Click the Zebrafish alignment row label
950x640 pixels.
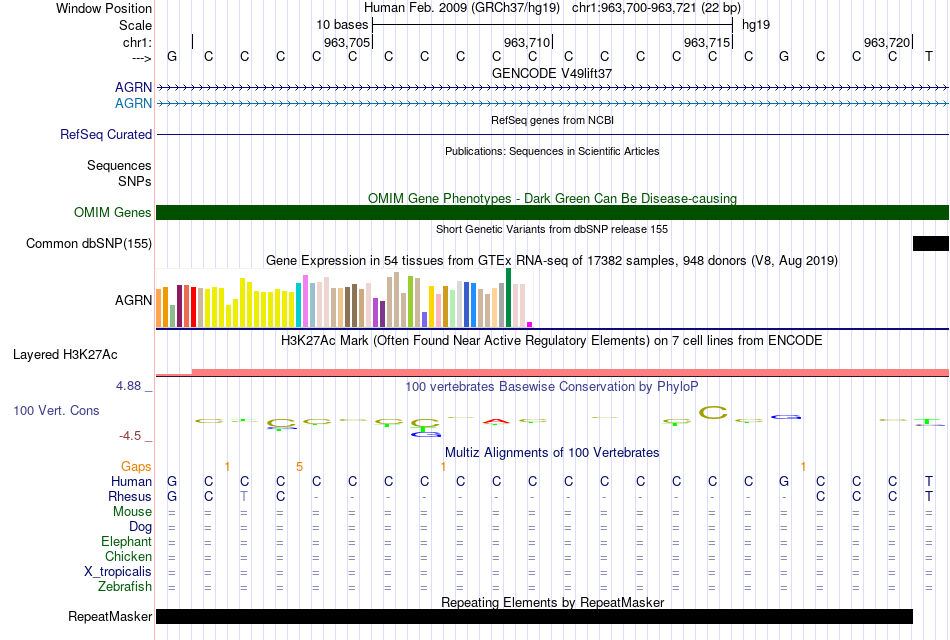pyautogui.click(x=125, y=587)
